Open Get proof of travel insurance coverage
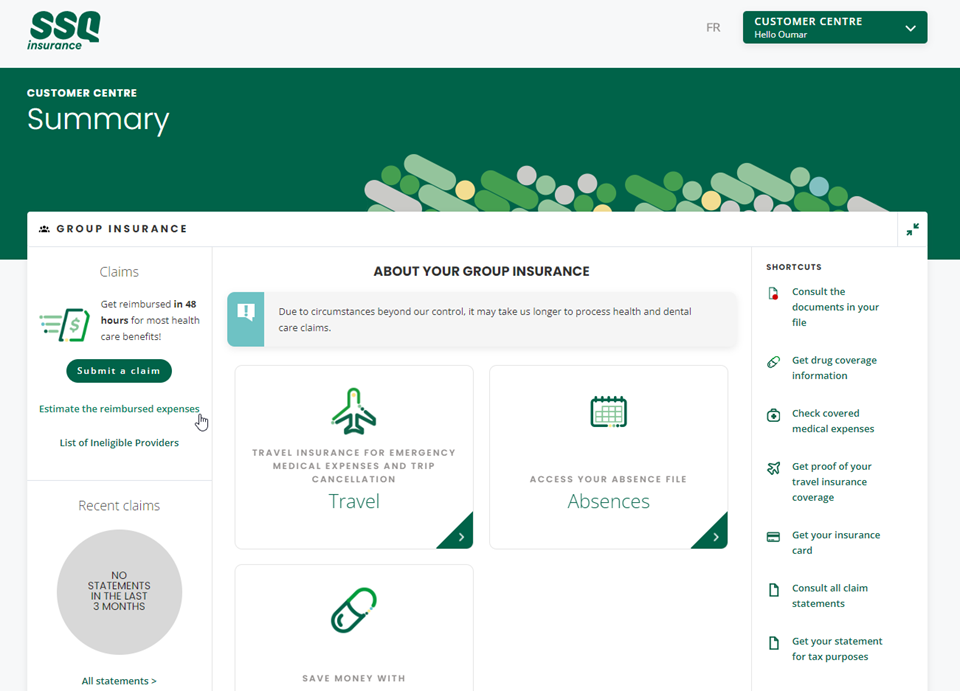Image resolution: width=960 pixels, height=691 pixels. coord(831,482)
